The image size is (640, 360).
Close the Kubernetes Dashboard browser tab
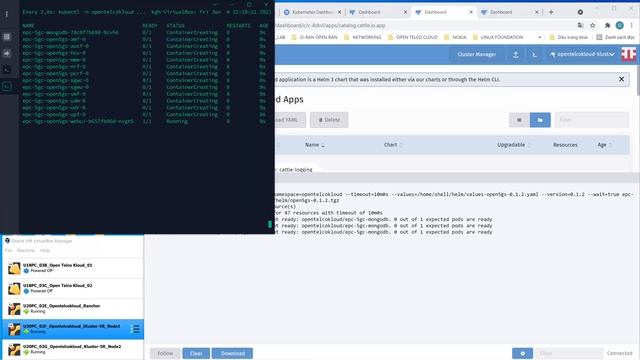click(339, 12)
